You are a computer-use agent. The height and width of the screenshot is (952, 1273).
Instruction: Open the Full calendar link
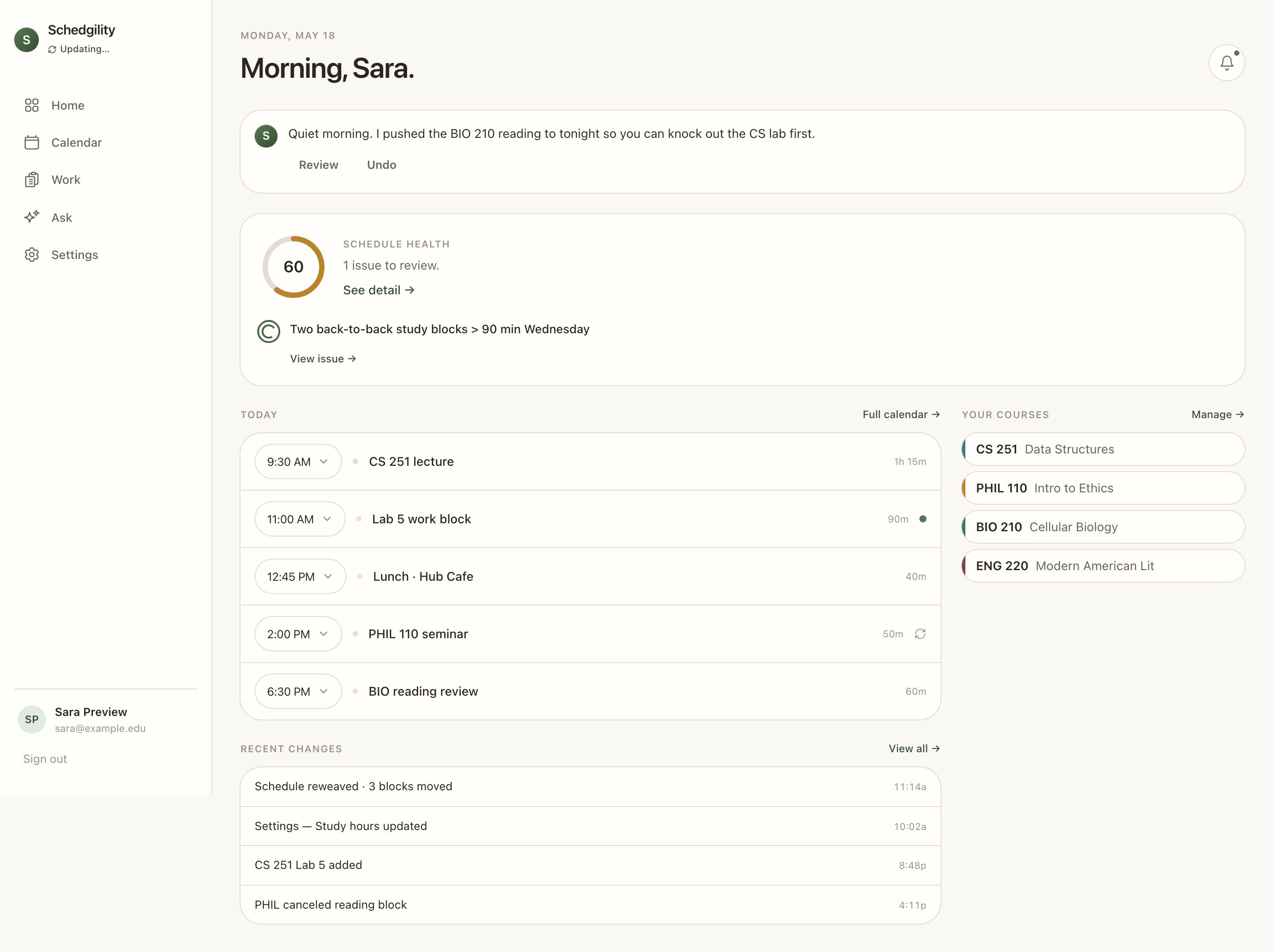(901, 415)
